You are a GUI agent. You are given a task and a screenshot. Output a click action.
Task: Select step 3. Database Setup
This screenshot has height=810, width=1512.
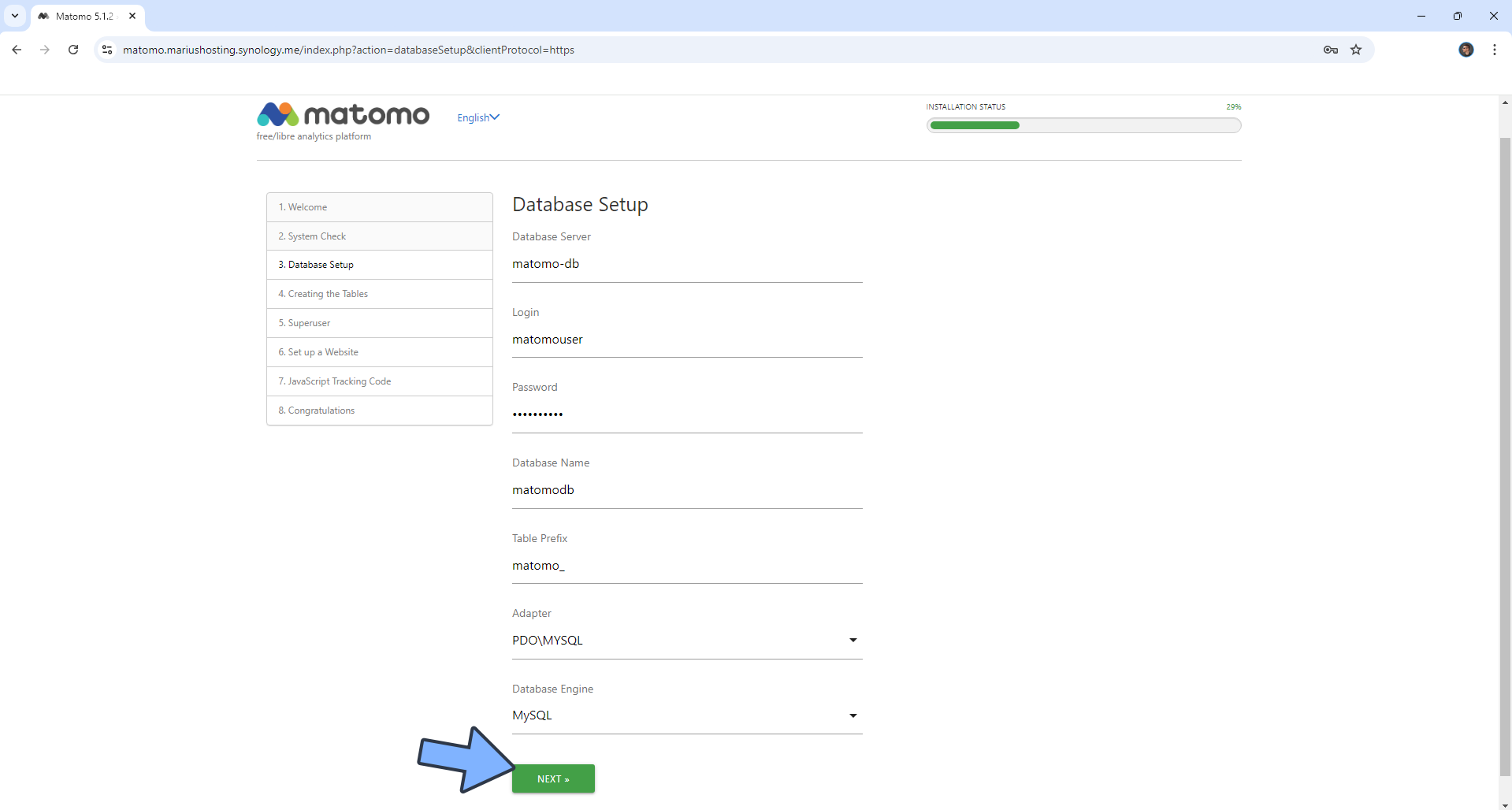[x=380, y=265]
